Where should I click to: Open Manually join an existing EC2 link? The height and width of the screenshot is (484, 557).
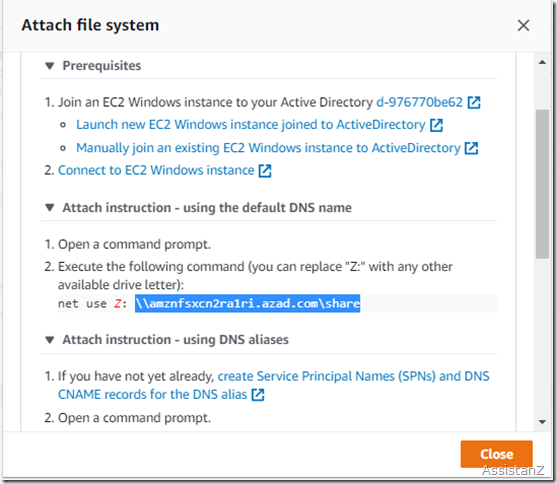(268, 148)
